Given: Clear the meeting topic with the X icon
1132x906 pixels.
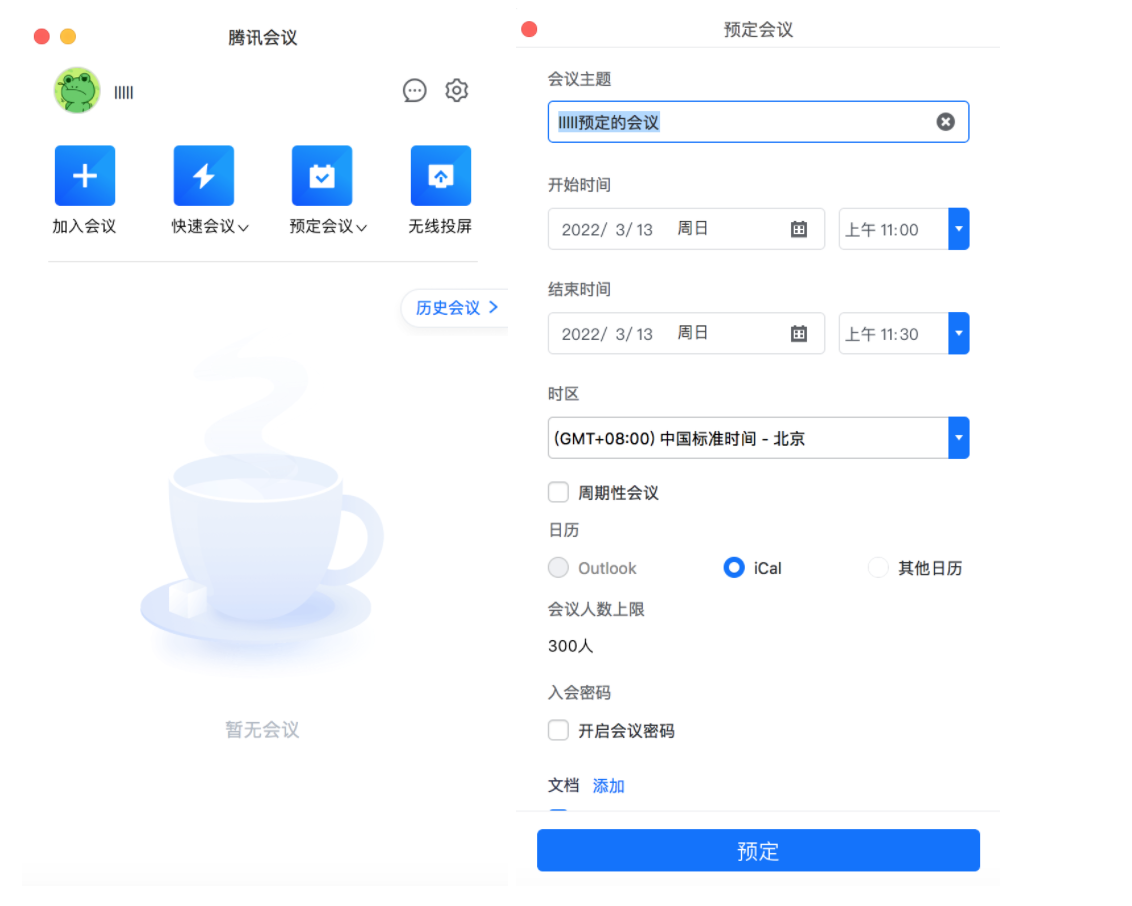Looking at the screenshot, I should pyautogui.click(x=945, y=121).
